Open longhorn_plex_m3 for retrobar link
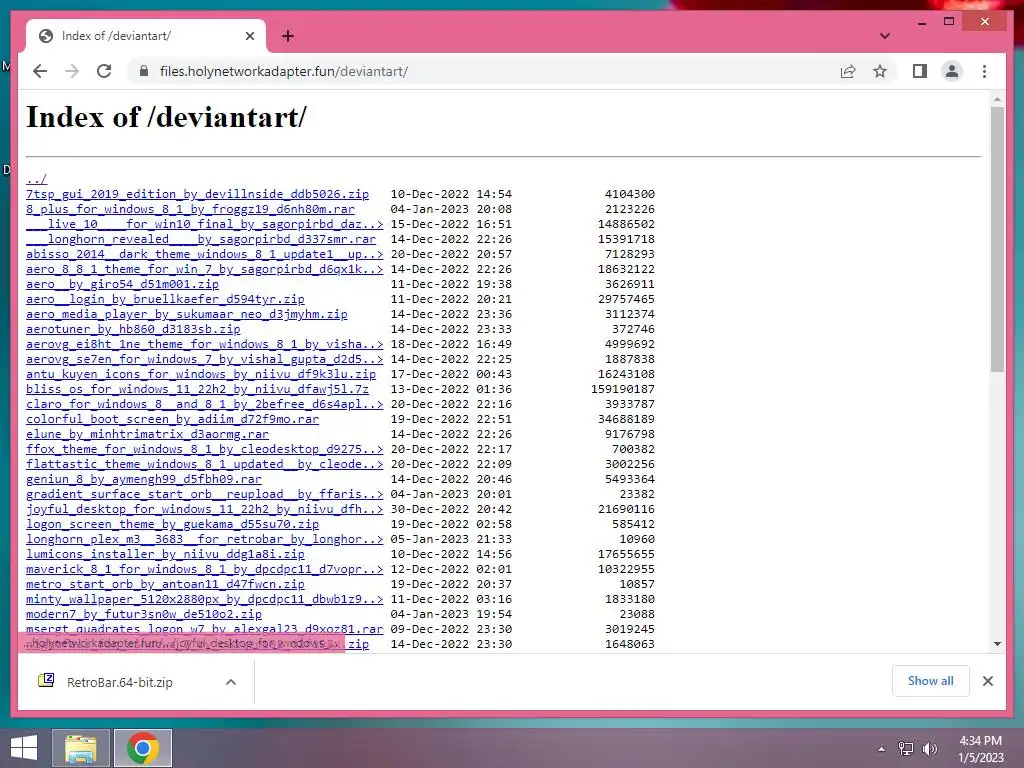1024x768 pixels. tap(204, 539)
